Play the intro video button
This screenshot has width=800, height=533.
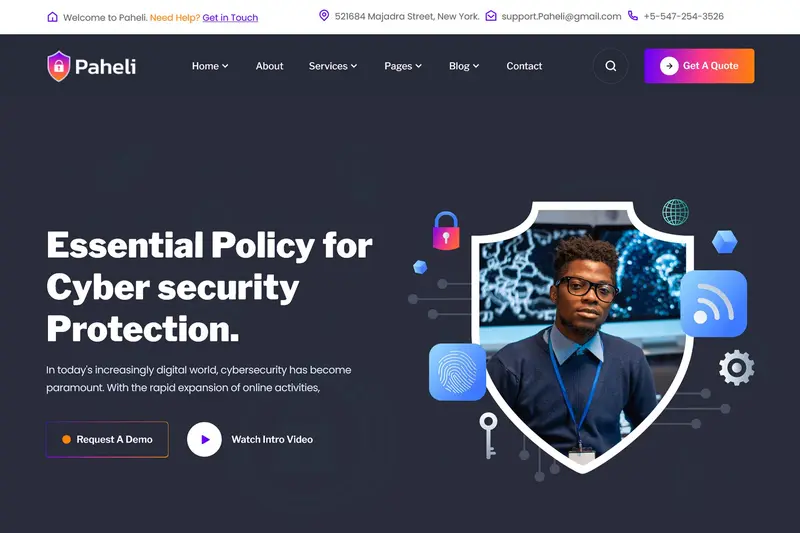(204, 439)
